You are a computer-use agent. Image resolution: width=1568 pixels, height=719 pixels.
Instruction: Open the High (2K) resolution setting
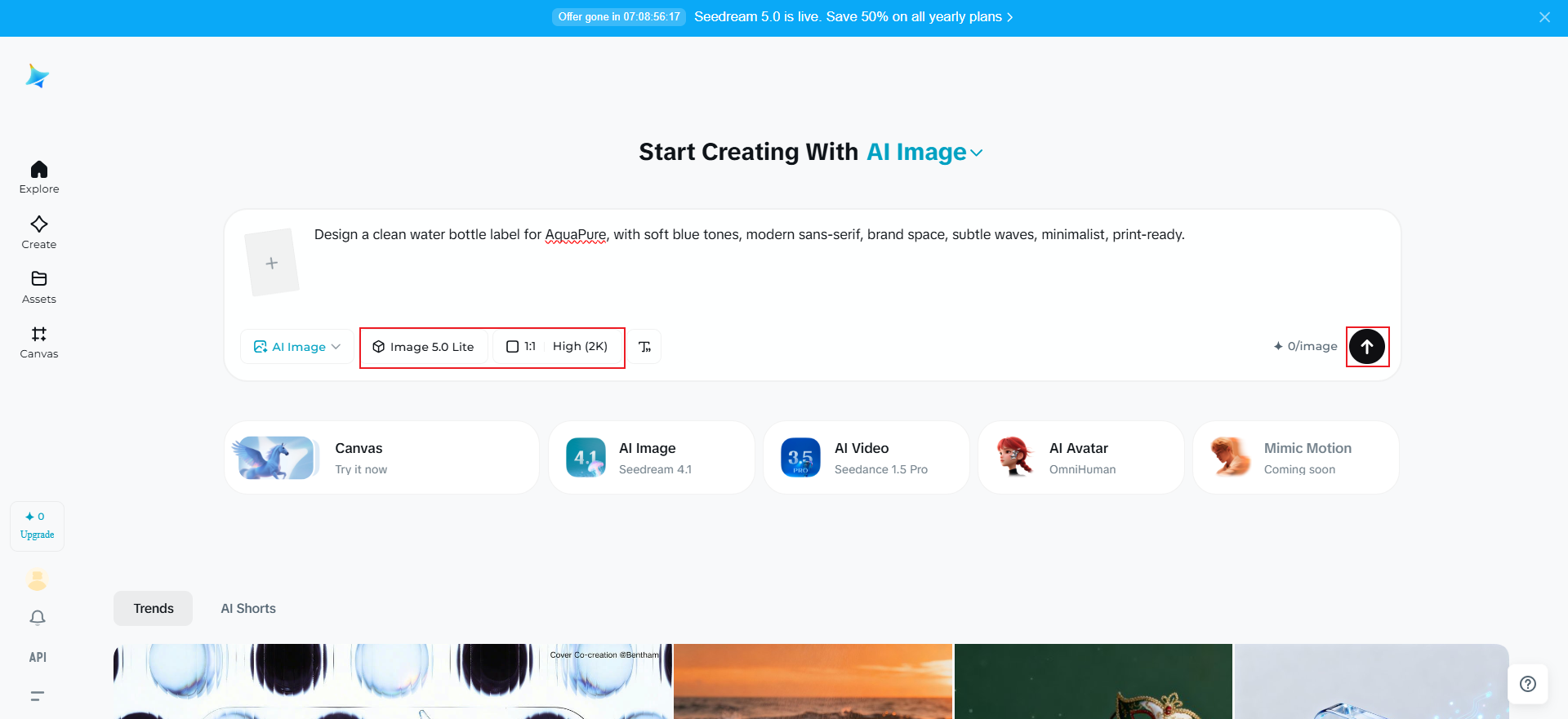point(580,347)
